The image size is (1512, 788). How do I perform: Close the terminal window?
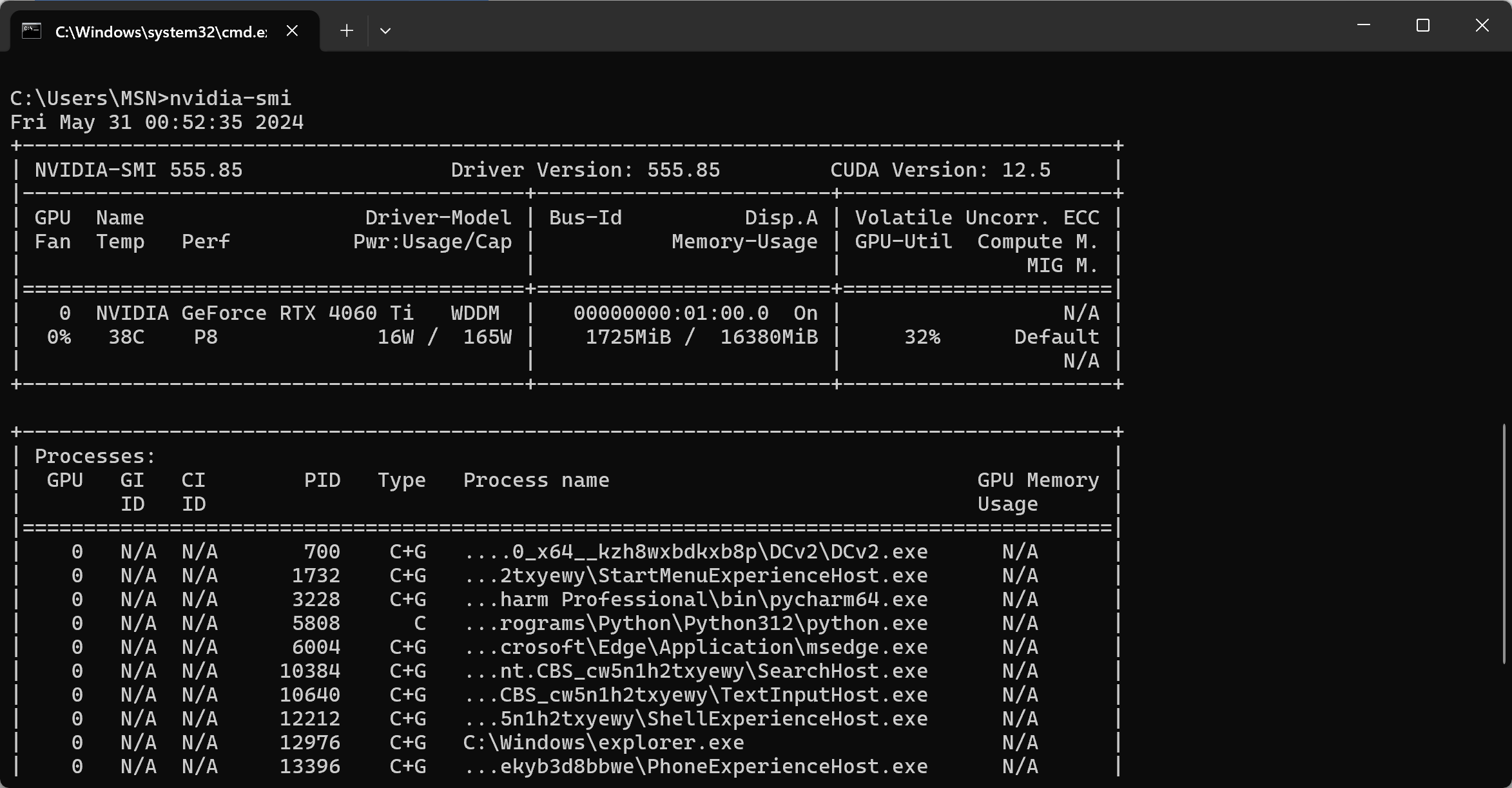tap(1482, 26)
